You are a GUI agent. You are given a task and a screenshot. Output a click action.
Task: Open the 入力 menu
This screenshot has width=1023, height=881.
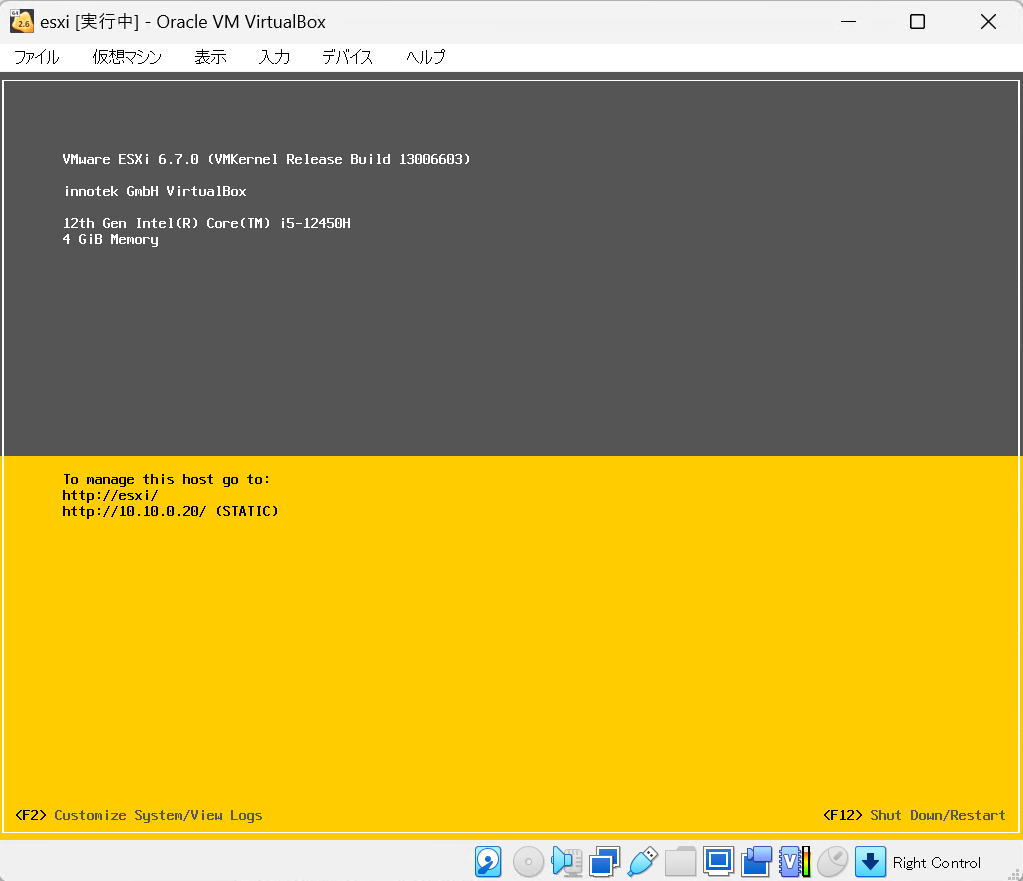click(x=274, y=57)
